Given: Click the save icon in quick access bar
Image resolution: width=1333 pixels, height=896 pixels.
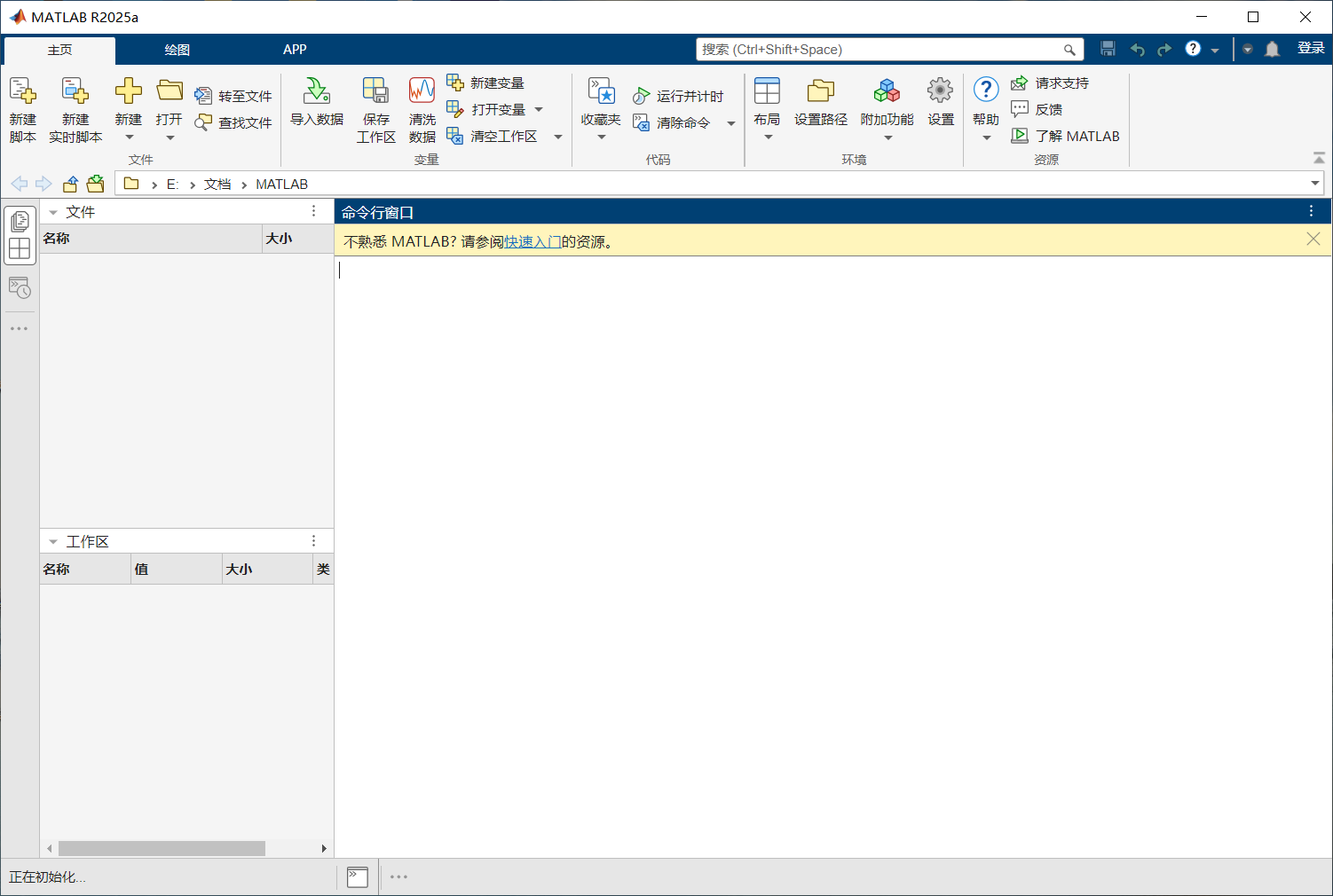Looking at the screenshot, I should coord(1108,49).
